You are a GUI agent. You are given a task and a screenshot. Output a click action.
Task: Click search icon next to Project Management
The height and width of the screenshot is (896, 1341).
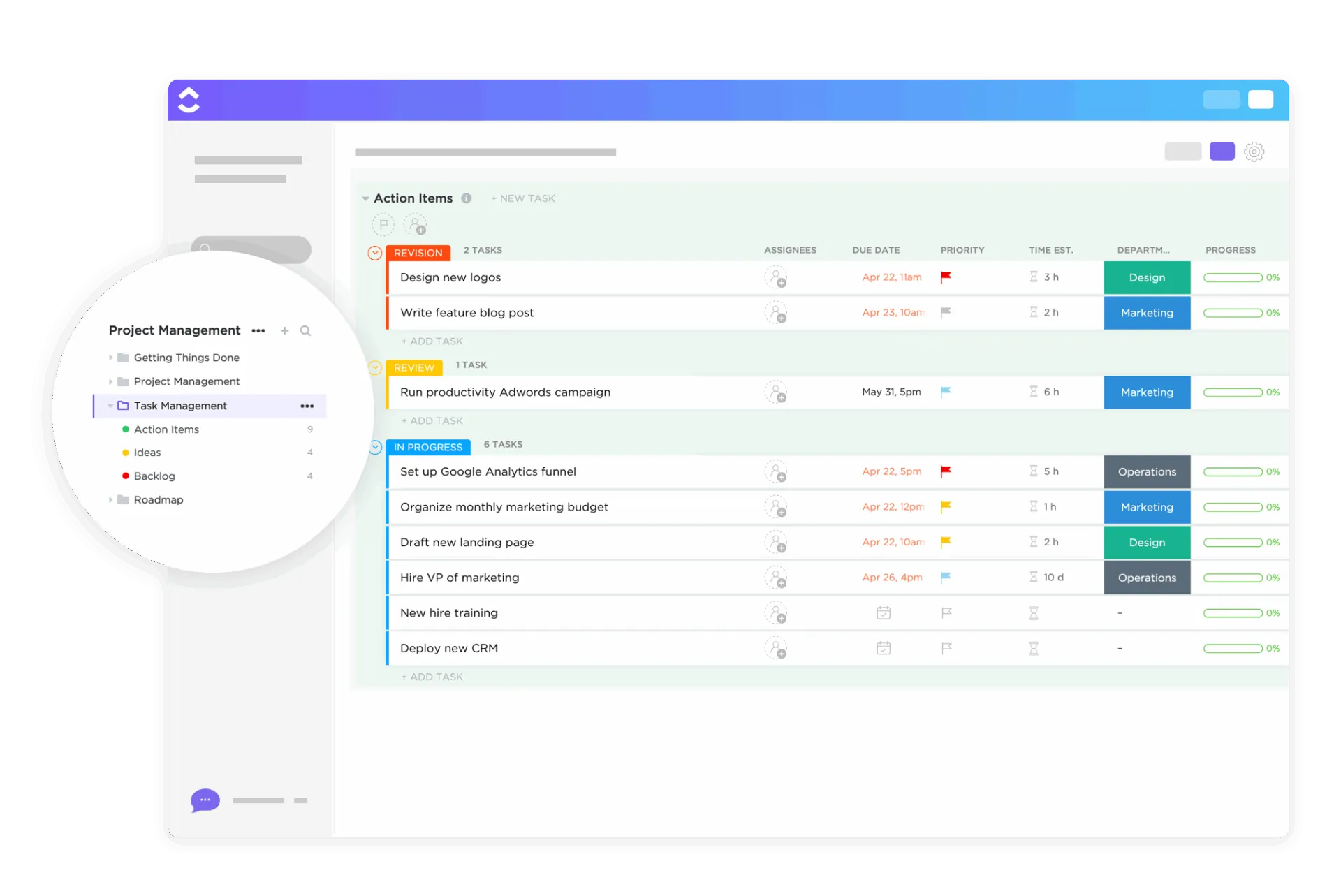tap(305, 331)
